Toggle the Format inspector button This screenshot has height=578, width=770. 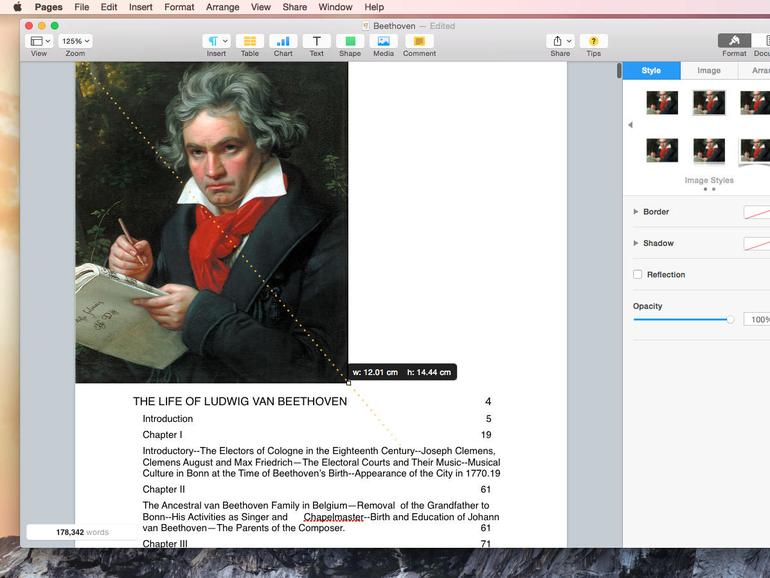point(734,40)
